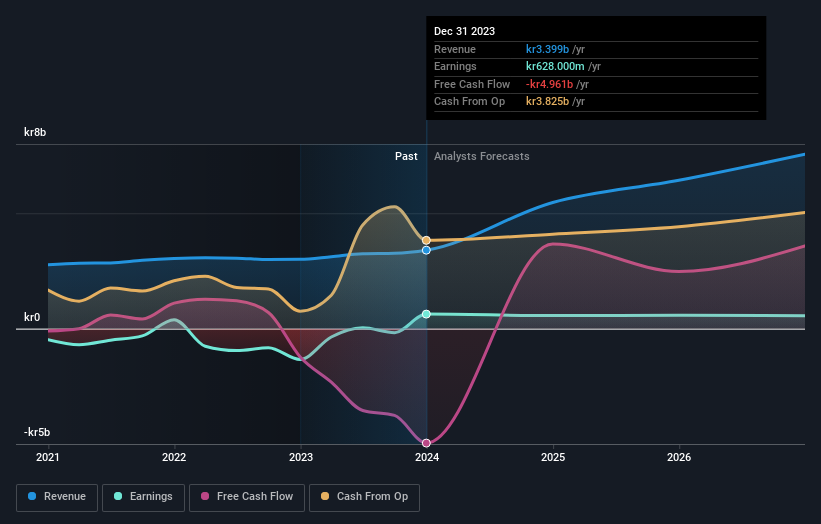Click the -kr5b y-axis label
The image size is (821, 524).
[x=37, y=432]
